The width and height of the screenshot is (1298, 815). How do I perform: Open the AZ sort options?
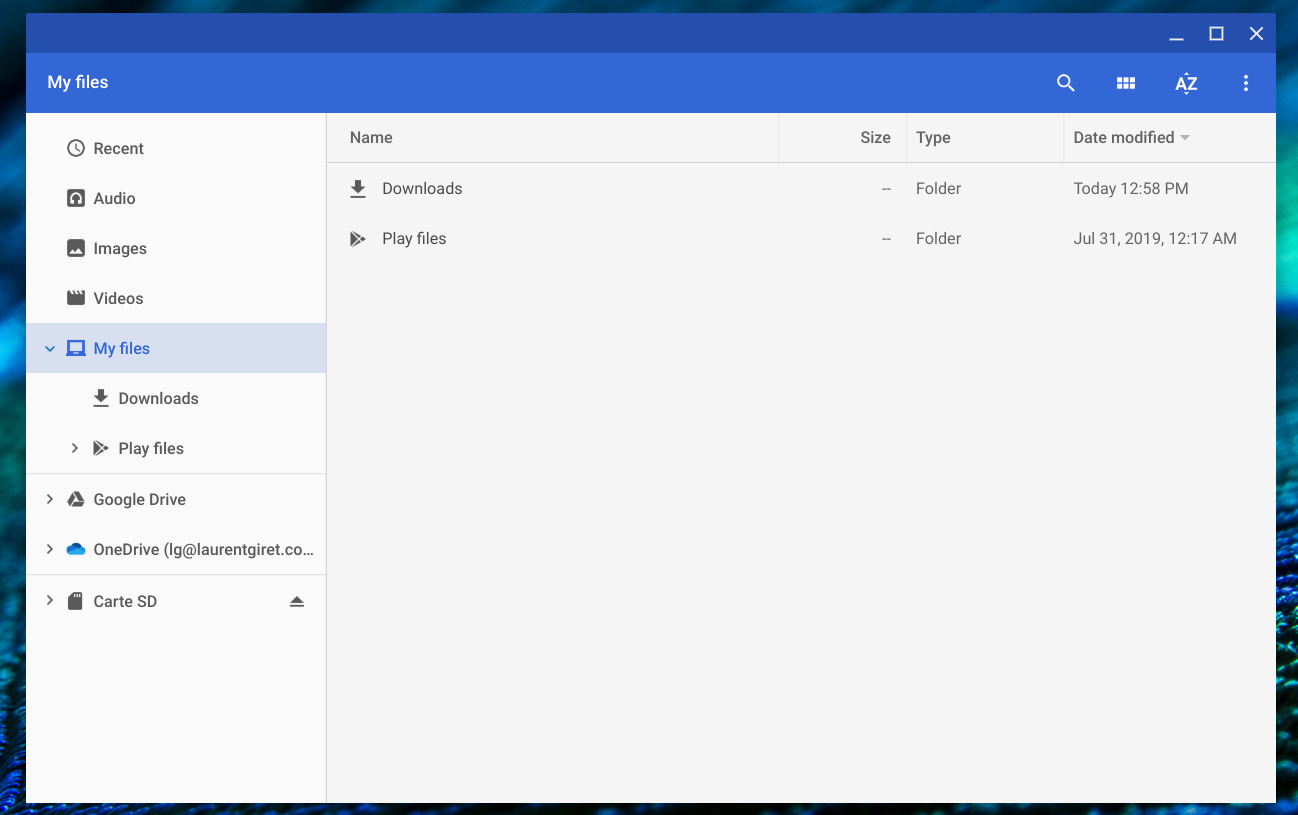click(x=1185, y=83)
